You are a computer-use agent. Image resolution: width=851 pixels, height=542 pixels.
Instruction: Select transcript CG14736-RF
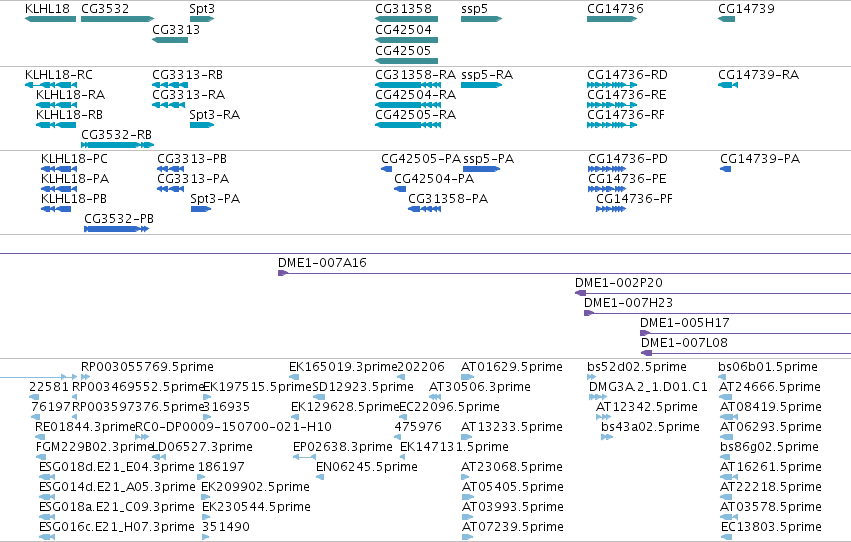[612, 125]
